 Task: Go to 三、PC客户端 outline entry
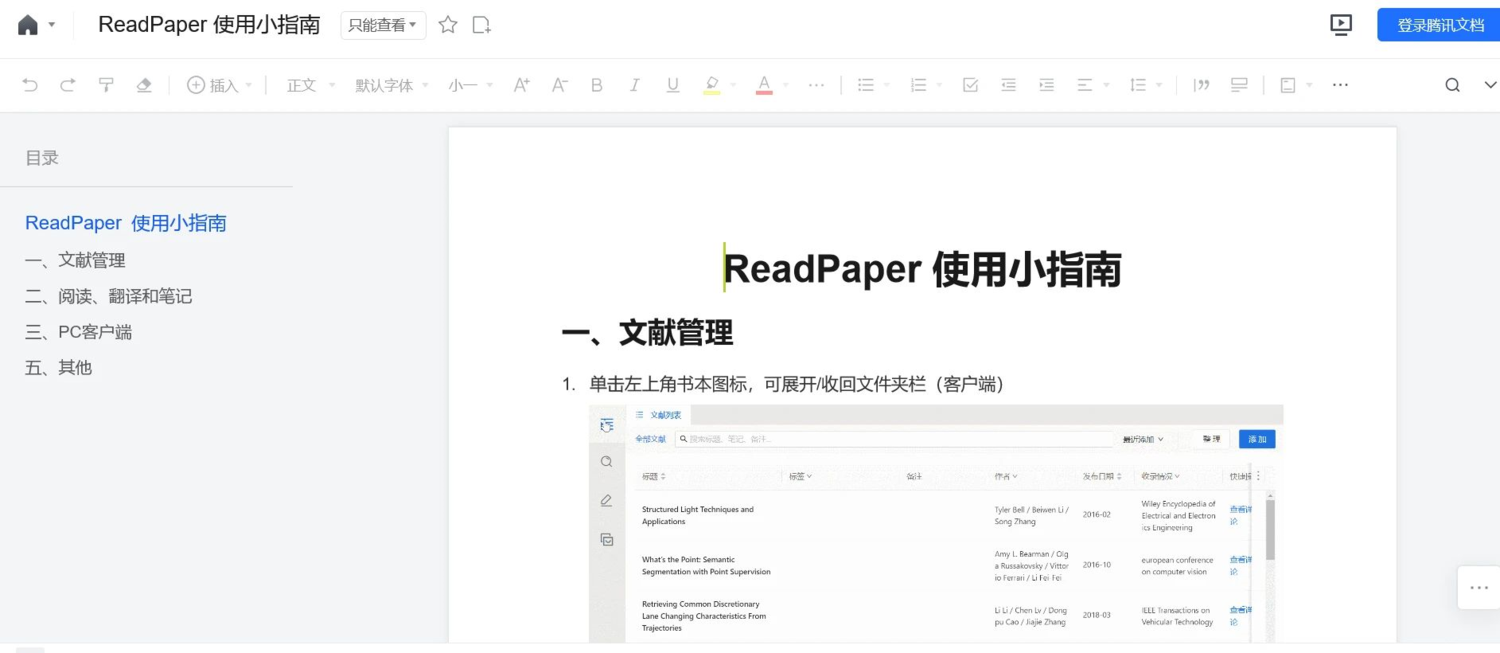click(78, 332)
